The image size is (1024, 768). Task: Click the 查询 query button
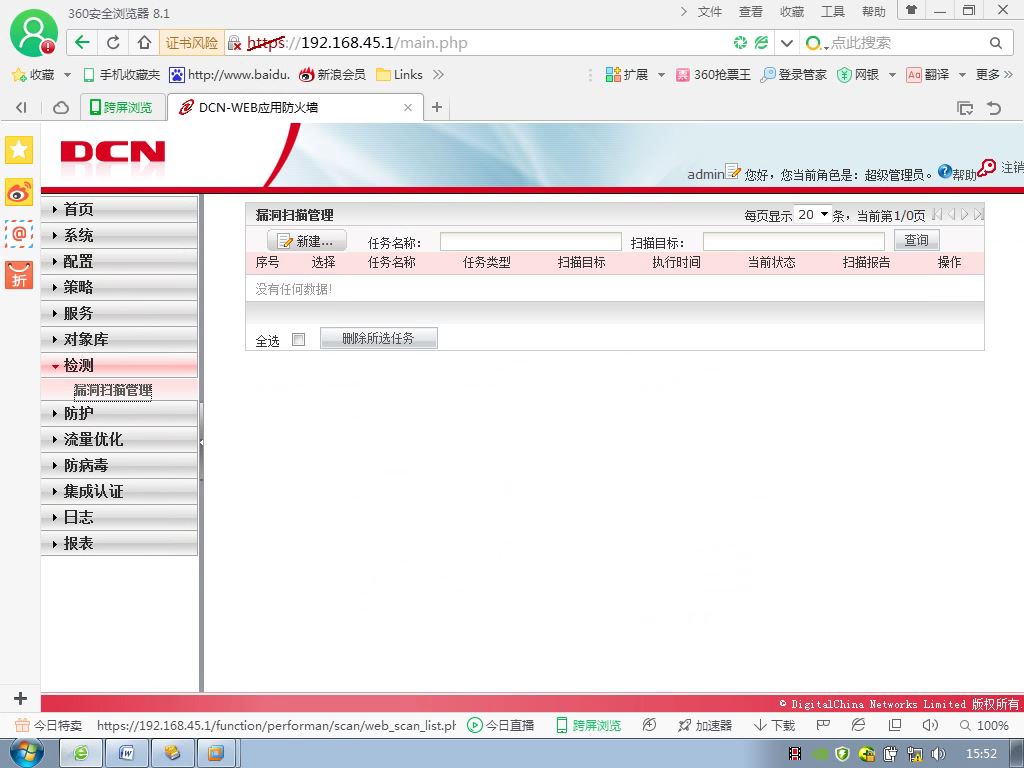(916, 240)
